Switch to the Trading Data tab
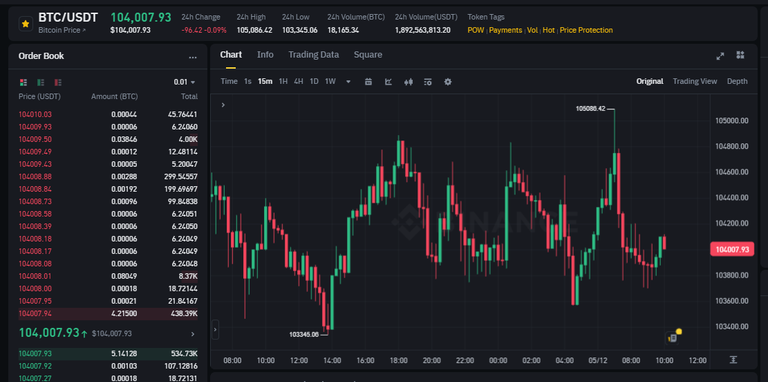 click(313, 55)
